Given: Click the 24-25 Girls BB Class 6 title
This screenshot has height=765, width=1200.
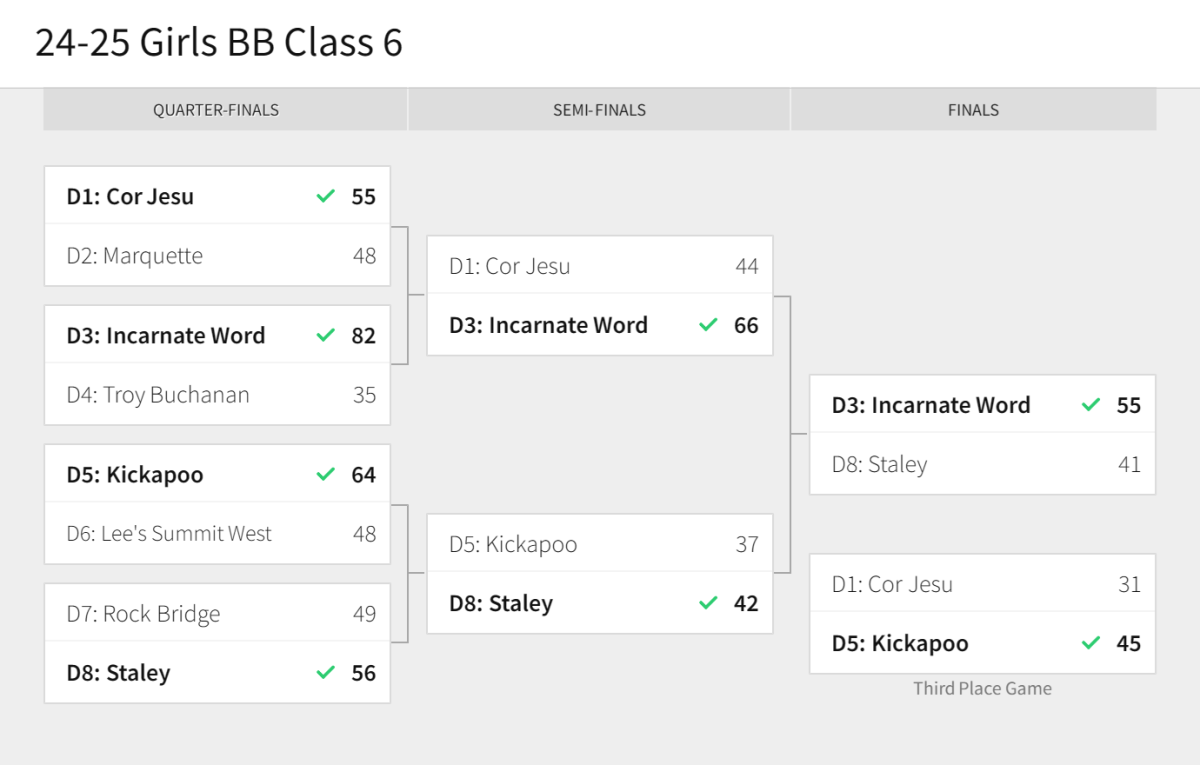Looking at the screenshot, I should [x=219, y=43].
